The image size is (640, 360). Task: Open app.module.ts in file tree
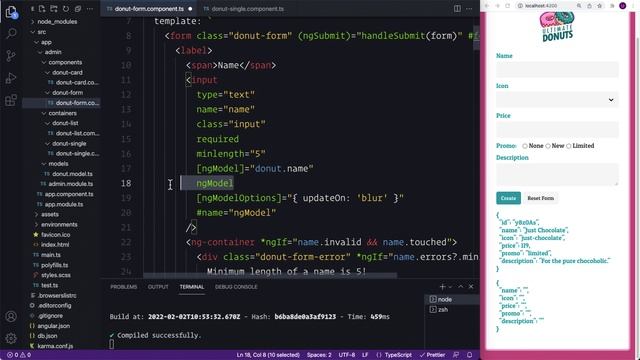(x=64, y=204)
